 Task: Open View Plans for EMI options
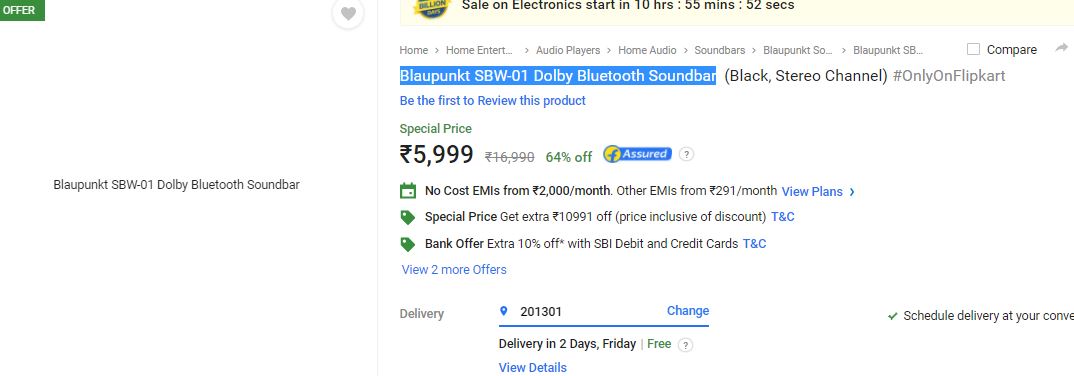coord(818,192)
